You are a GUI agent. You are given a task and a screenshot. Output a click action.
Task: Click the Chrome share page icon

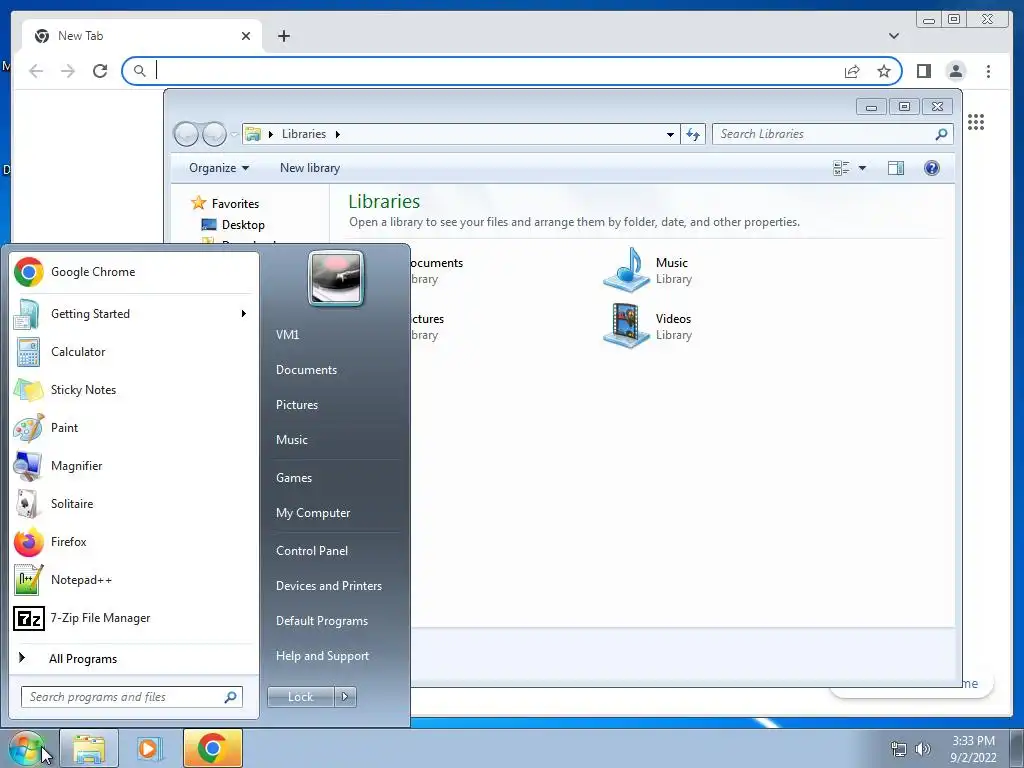852,71
